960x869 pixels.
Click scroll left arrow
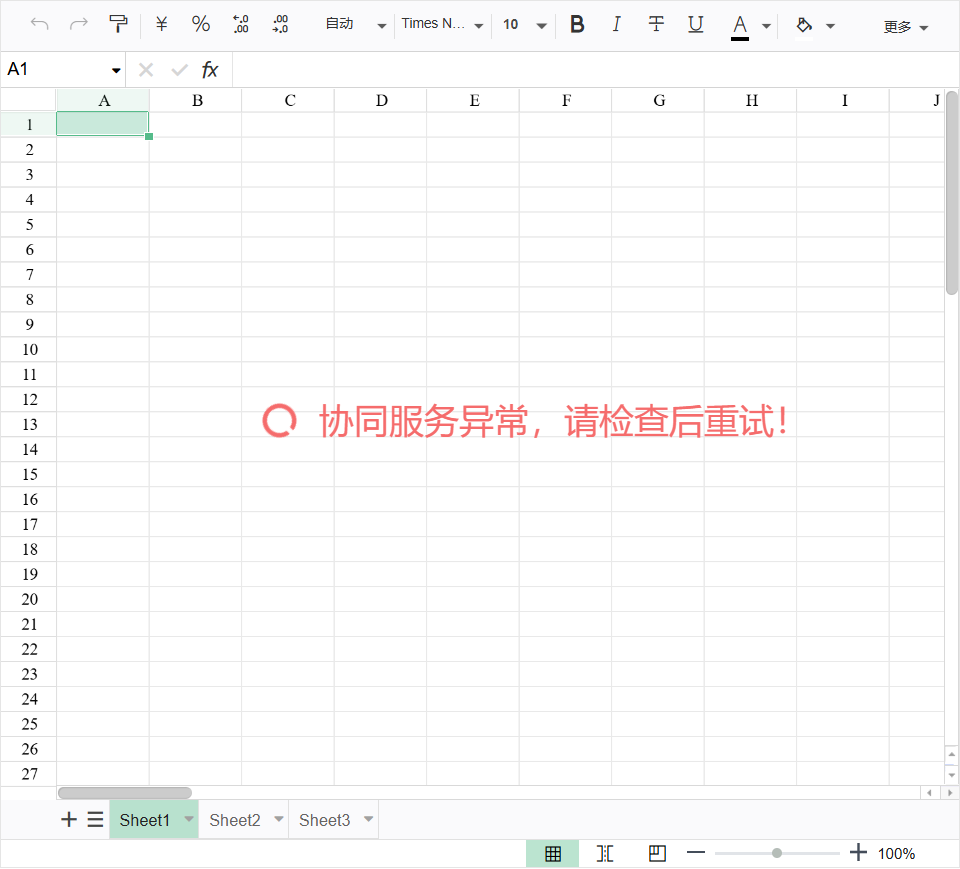[x=929, y=794]
